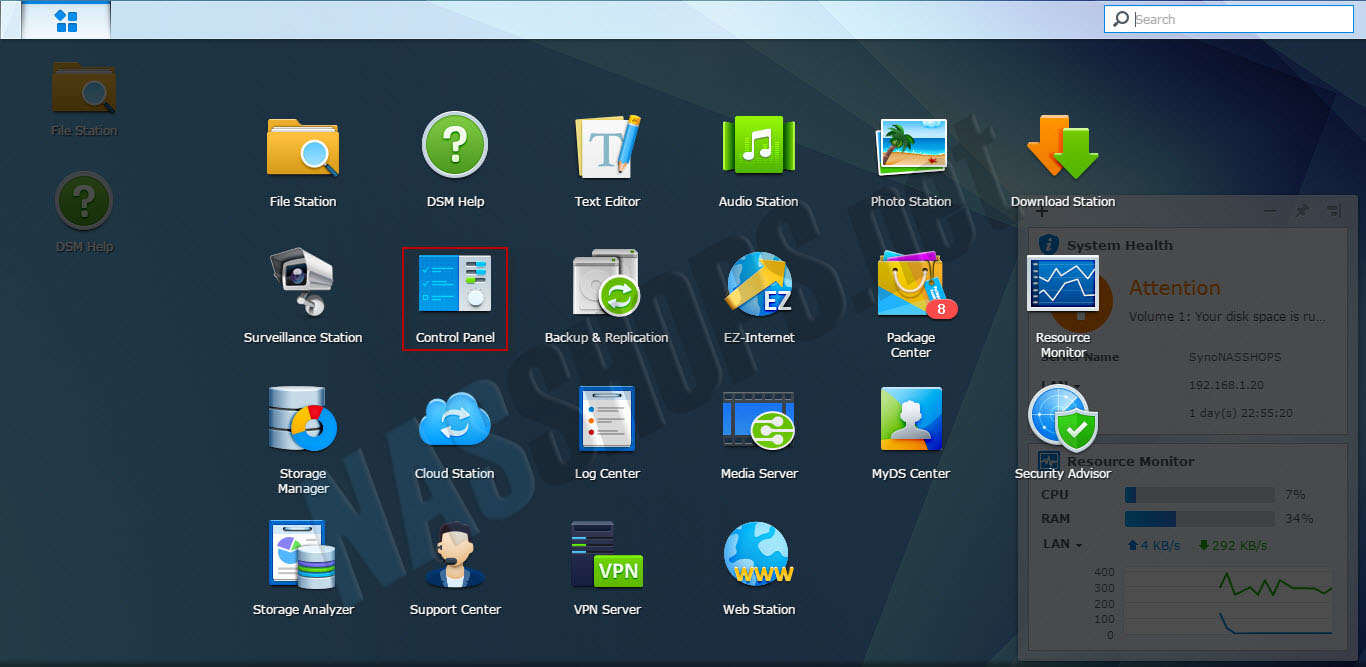Image resolution: width=1366 pixels, height=667 pixels.
Task: Click the 292 KB/s download rate
Action: 1233,545
